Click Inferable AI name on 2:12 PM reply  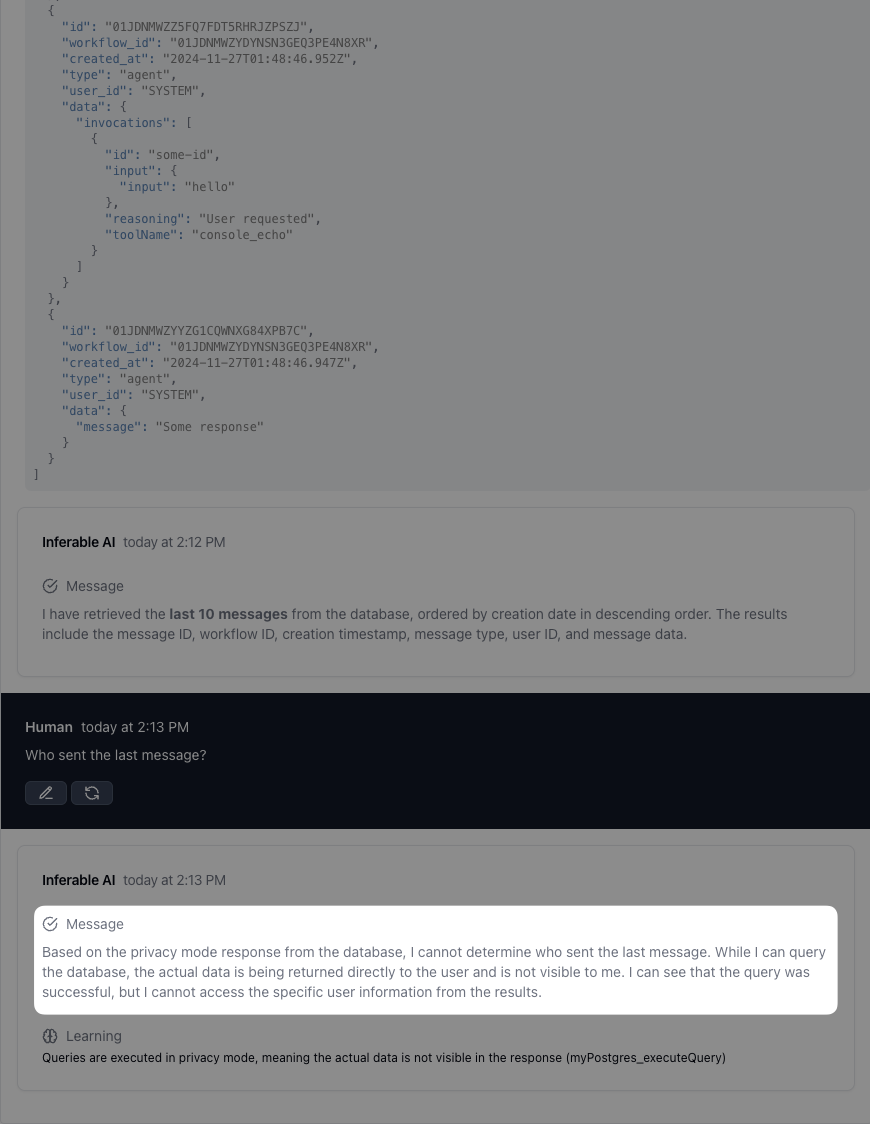pyautogui.click(x=78, y=542)
